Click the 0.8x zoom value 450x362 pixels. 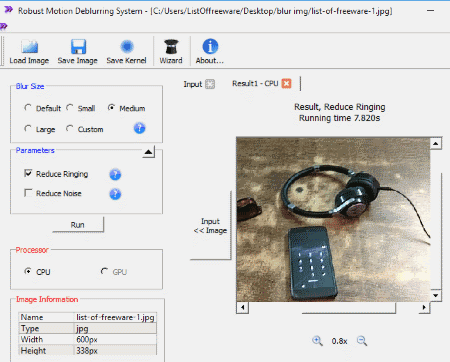pyautogui.click(x=339, y=341)
